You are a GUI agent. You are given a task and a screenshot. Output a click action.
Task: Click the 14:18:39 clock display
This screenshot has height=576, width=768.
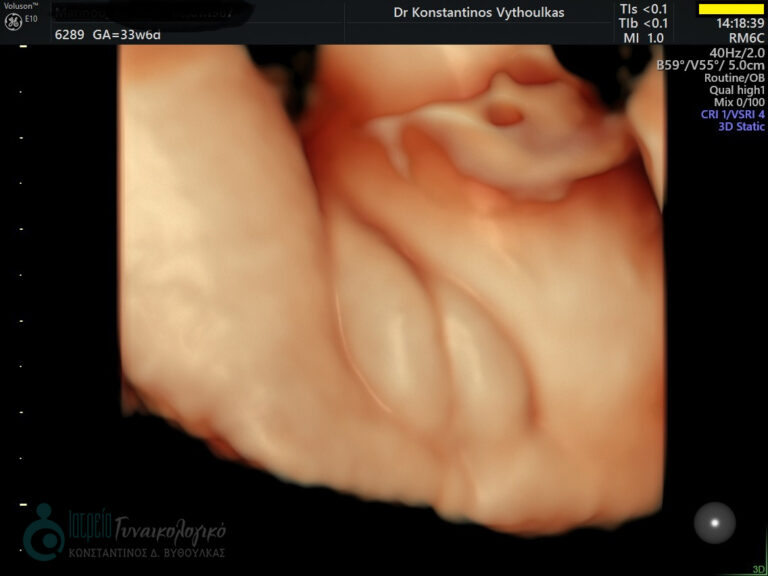(740, 23)
